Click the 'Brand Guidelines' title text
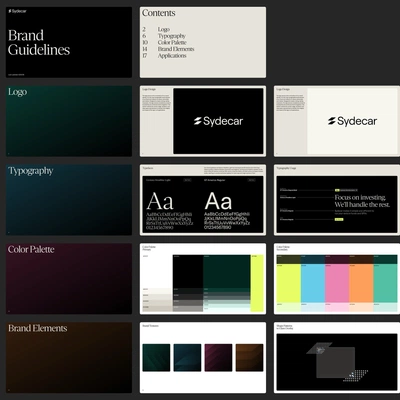The height and width of the screenshot is (400, 400). click(x=39, y=43)
